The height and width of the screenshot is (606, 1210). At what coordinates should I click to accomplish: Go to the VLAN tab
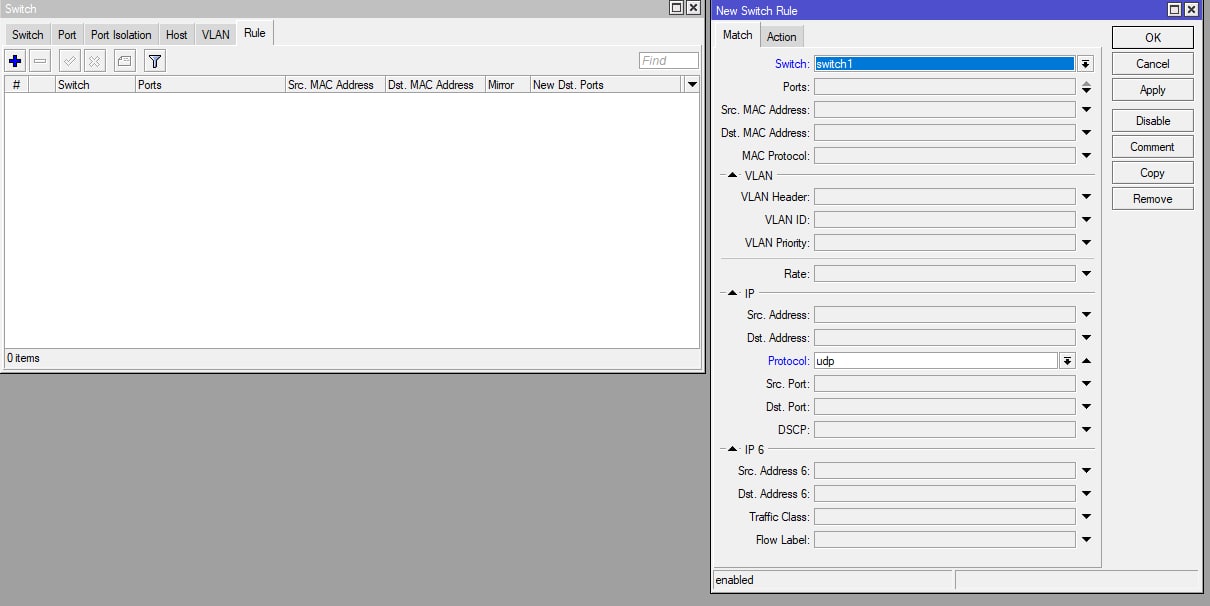pyautogui.click(x=216, y=35)
